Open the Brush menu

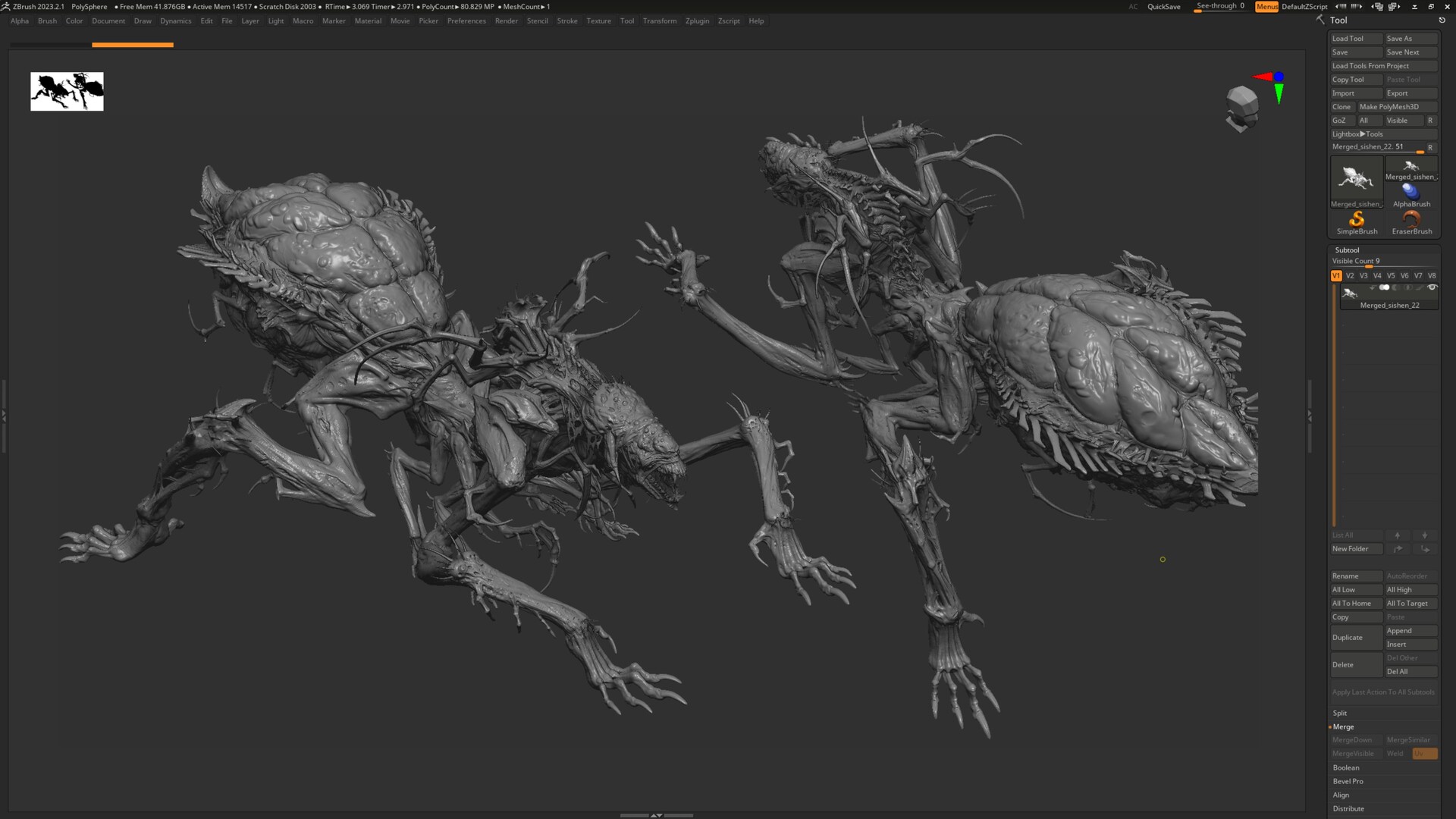(47, 20)
